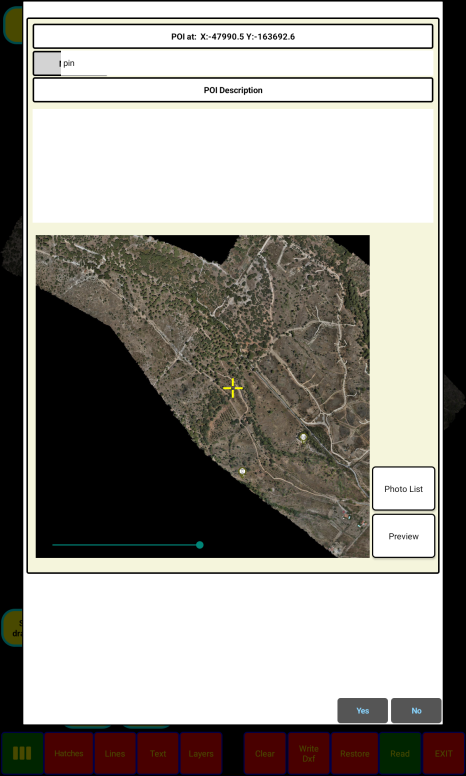Click the yellow crosshair marker on map
466x776 pixels.
click(233, 388)
